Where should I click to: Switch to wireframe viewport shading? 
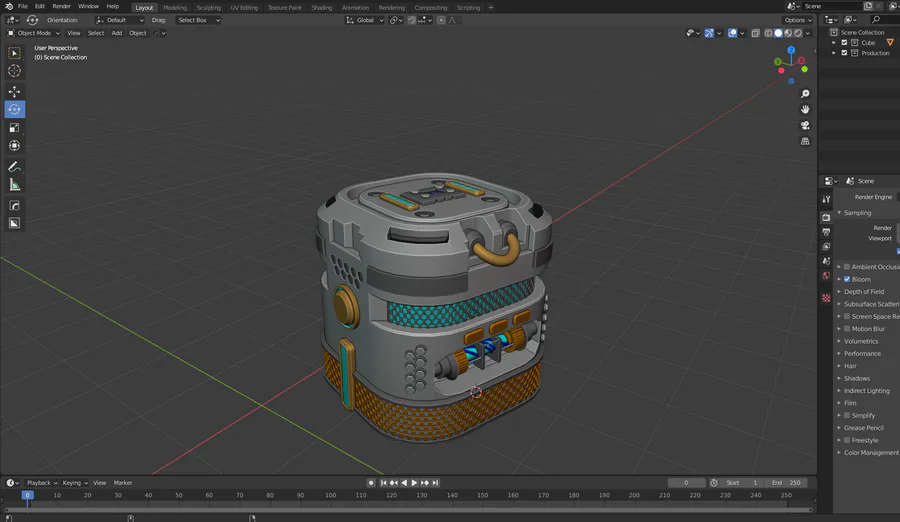[769, 33]
